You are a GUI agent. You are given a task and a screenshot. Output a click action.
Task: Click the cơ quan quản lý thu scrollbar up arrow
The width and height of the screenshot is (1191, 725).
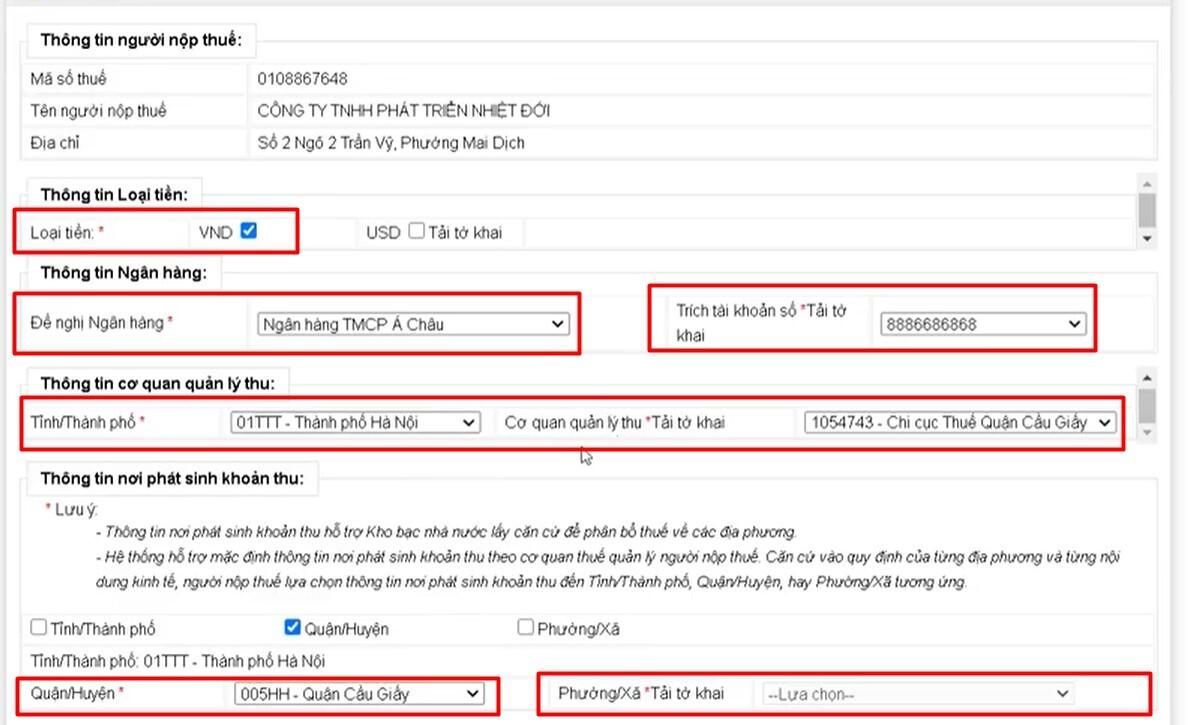click(x=1147, y=378)
